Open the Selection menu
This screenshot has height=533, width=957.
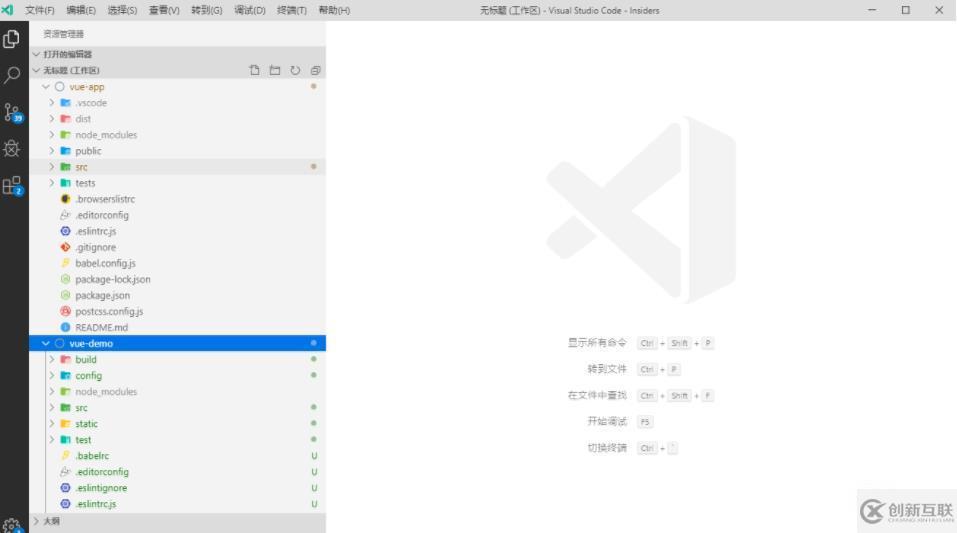coord(122,10)
